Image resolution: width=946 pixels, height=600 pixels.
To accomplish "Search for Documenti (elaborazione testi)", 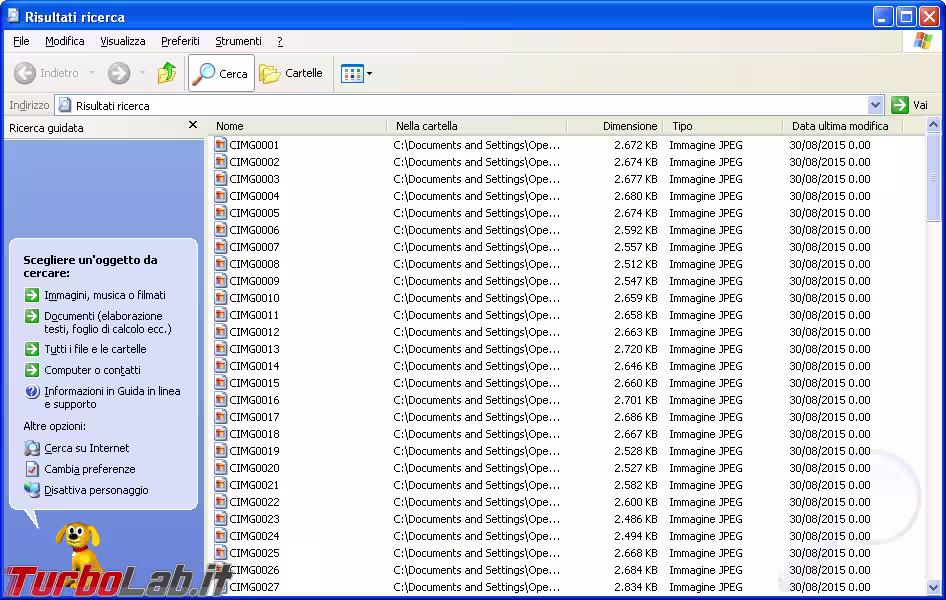I will [107, 322].
